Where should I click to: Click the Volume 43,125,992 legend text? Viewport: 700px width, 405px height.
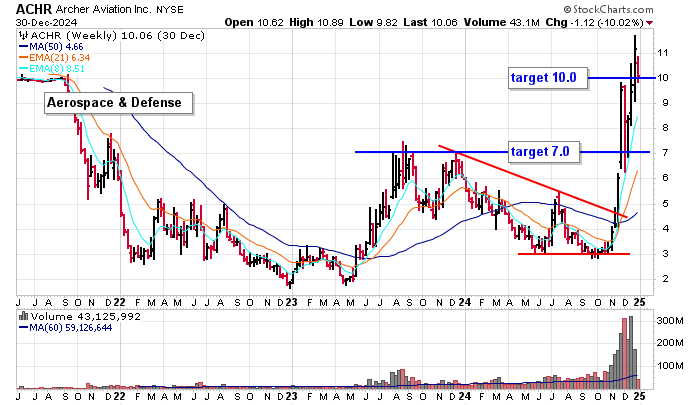85,317
